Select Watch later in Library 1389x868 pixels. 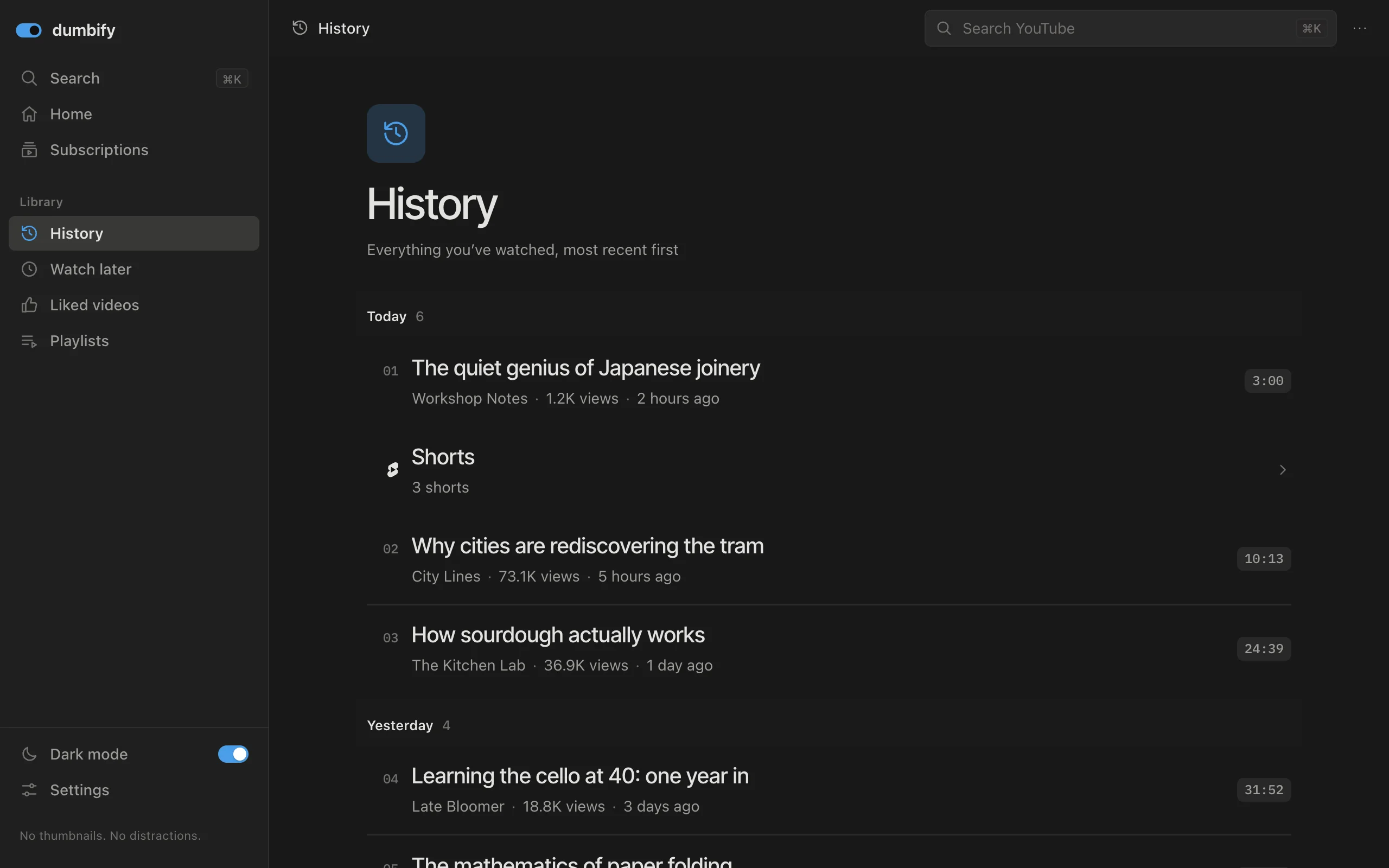(133, 269)
